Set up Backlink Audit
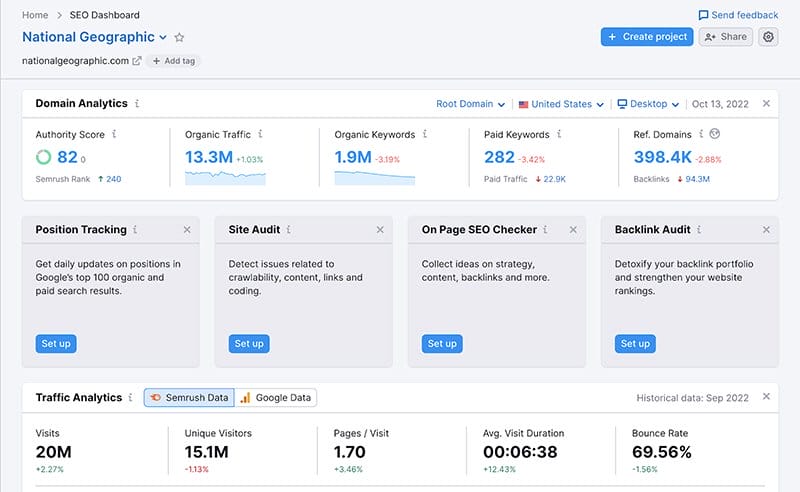800x492 pixels. pos(635,343)
